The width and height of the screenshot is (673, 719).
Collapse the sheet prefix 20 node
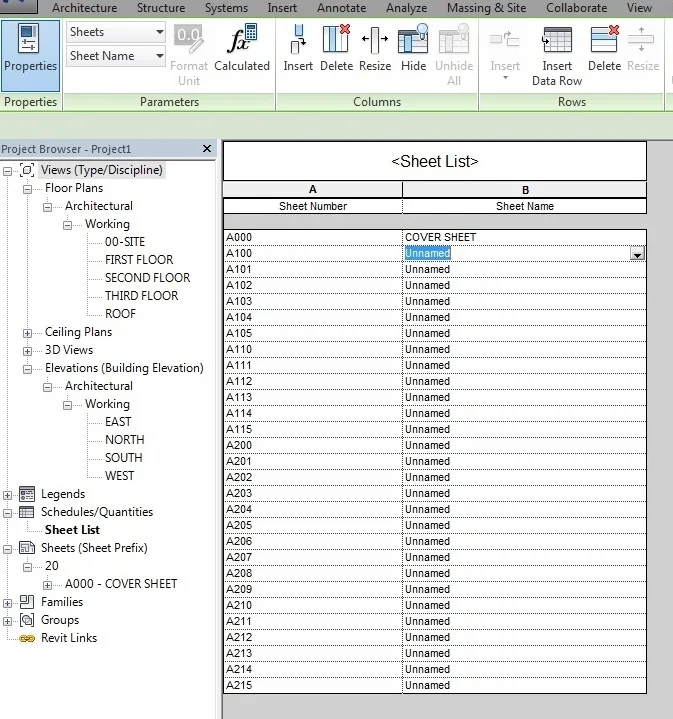point(28,567)
